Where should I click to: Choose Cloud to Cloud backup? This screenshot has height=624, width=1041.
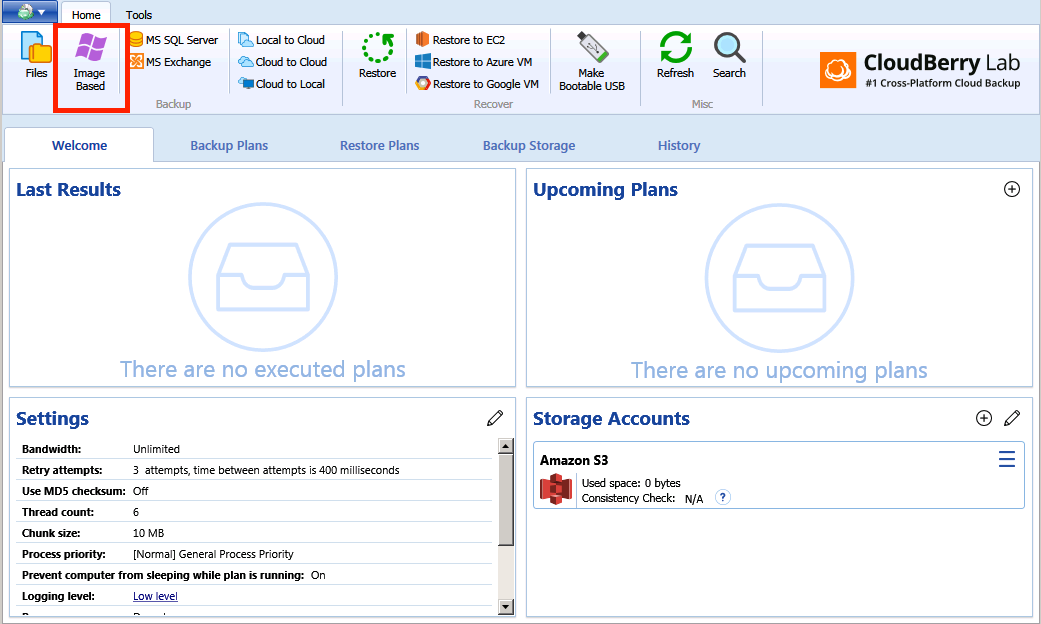[x=283, y=62]
